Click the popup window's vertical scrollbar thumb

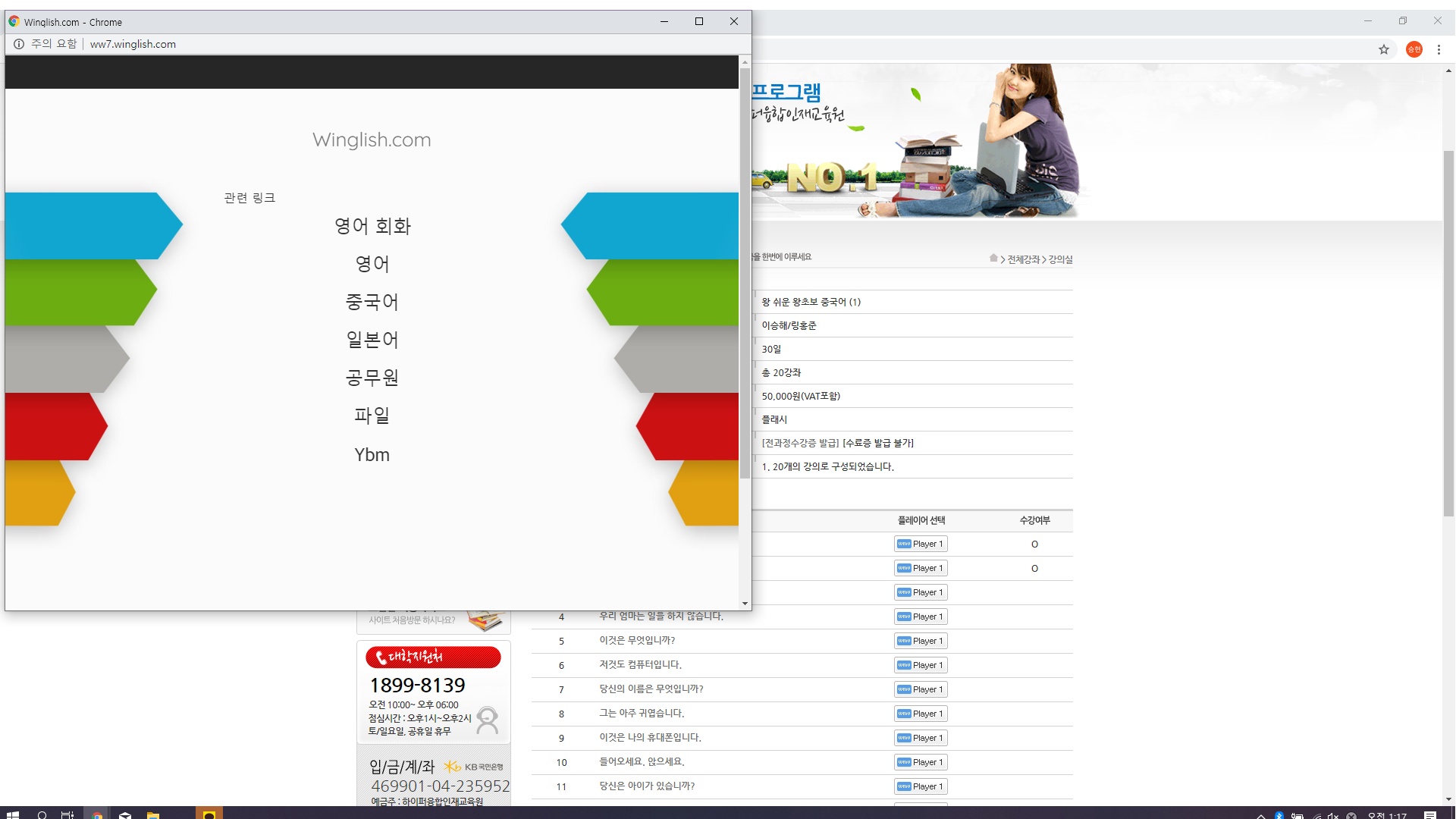745,273
